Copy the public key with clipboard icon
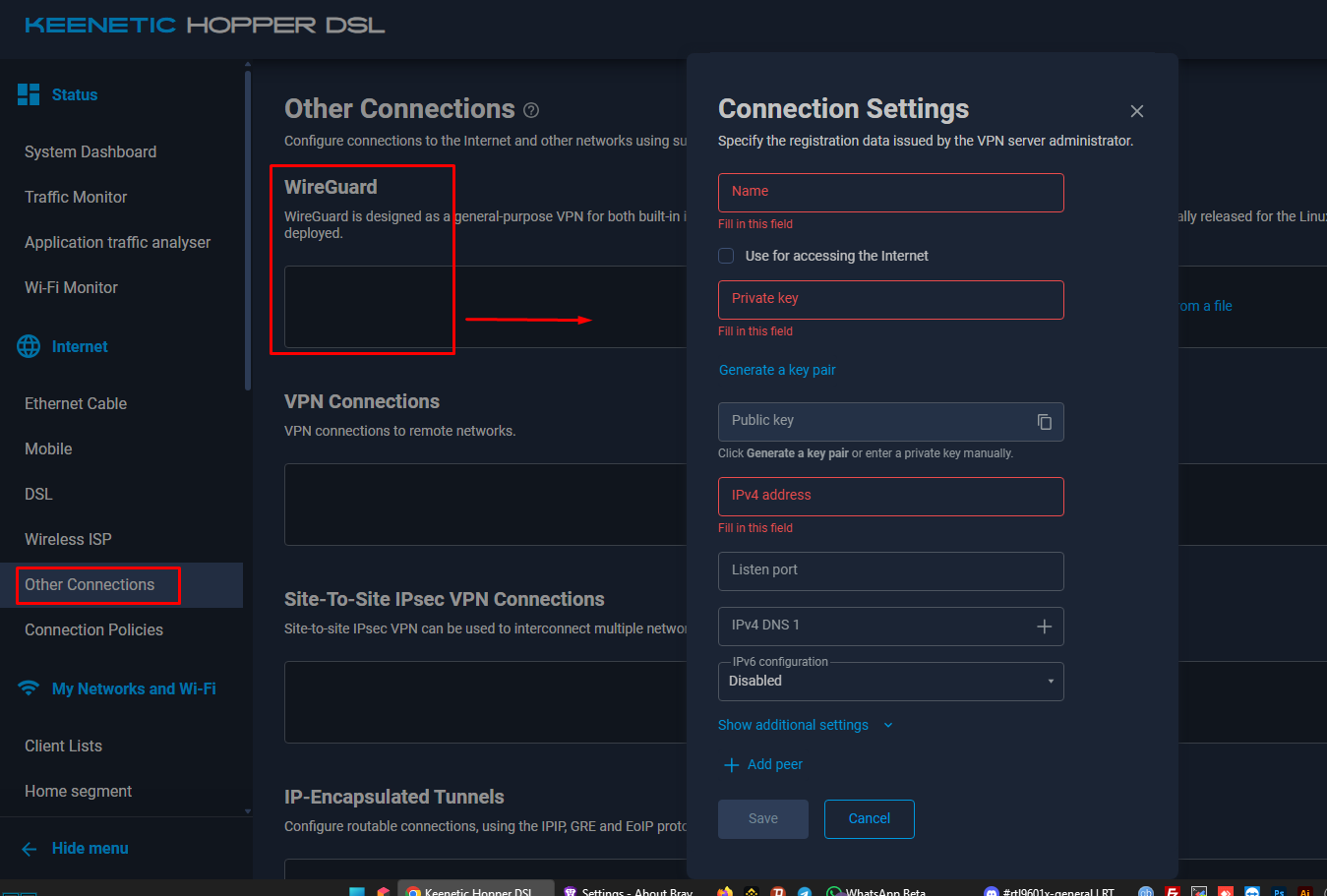The width and height of the screenshot is (1327, 896). [x=1045, y=422]
